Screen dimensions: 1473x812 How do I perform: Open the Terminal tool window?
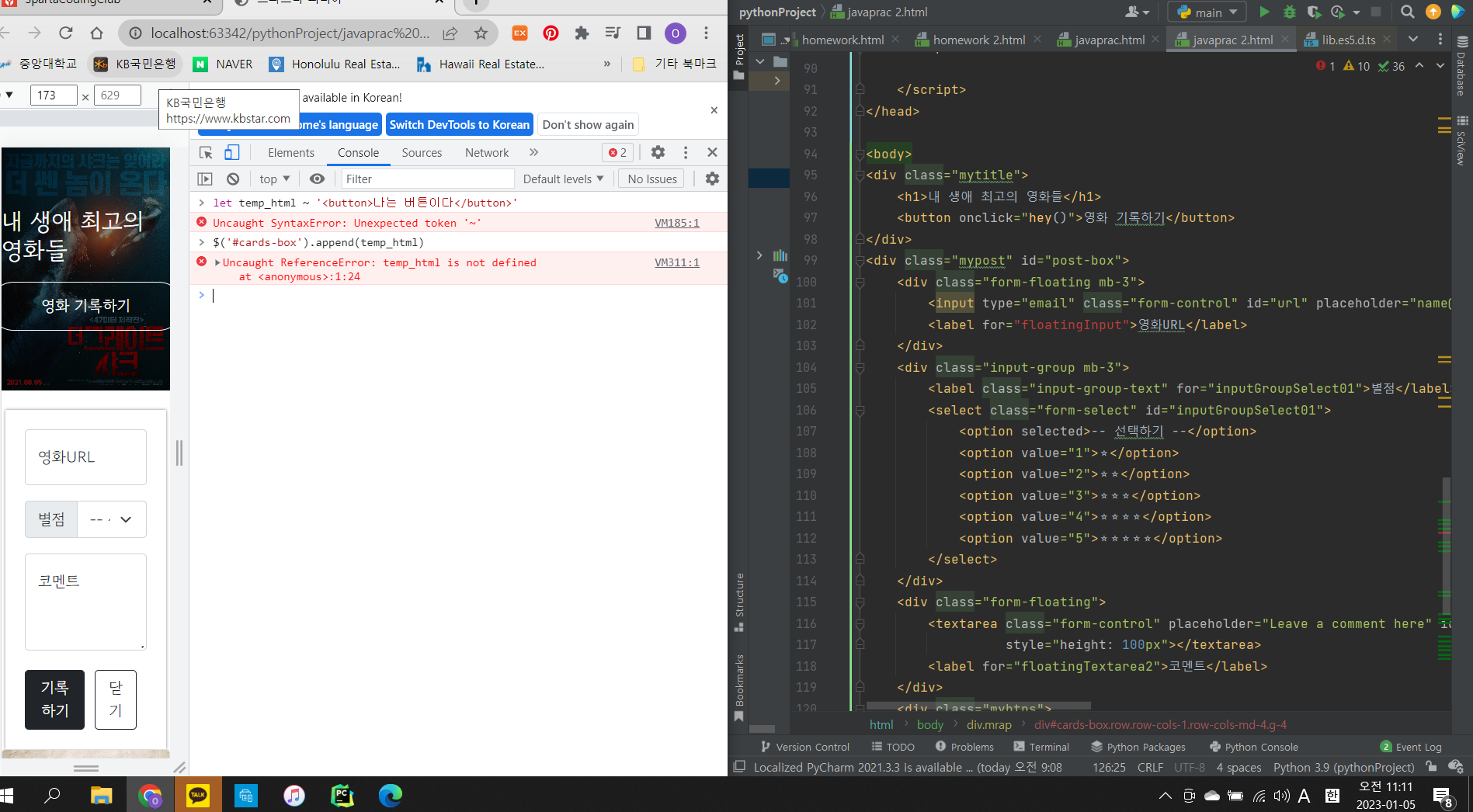(1041, 747)
